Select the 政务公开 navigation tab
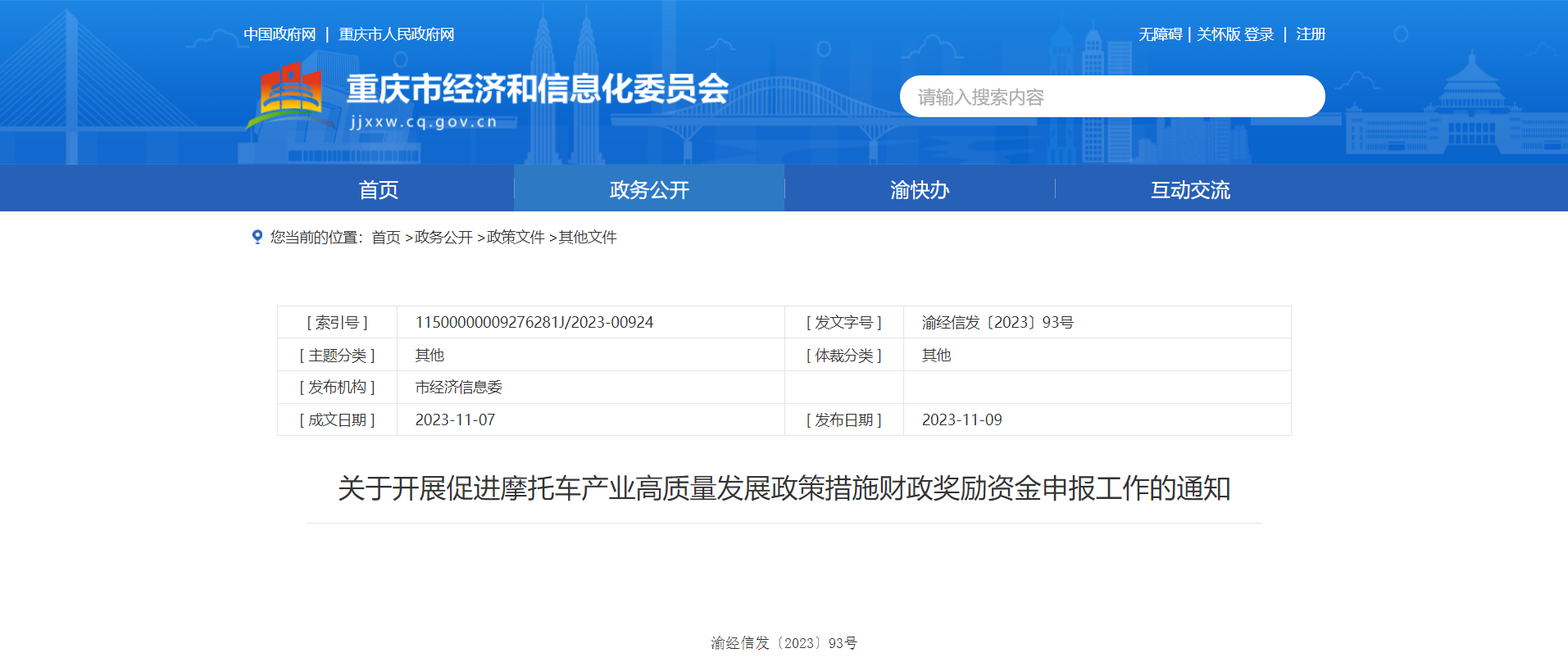 click(x=649, y=189)
